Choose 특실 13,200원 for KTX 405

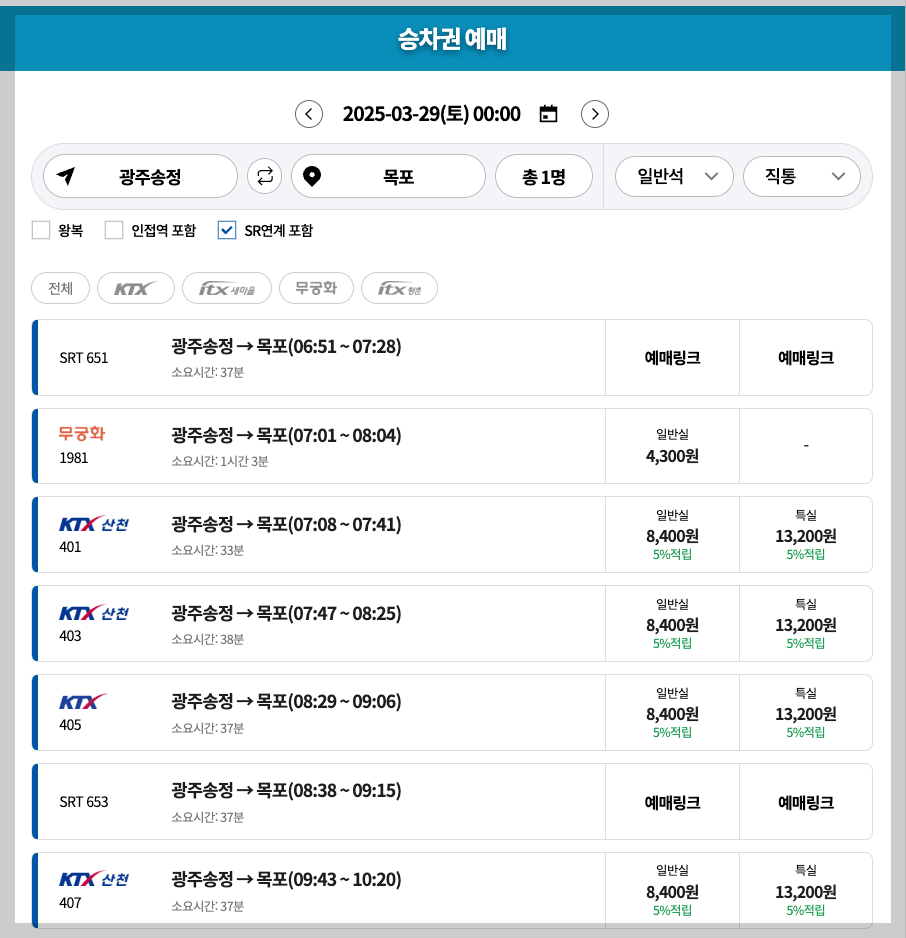806,712
